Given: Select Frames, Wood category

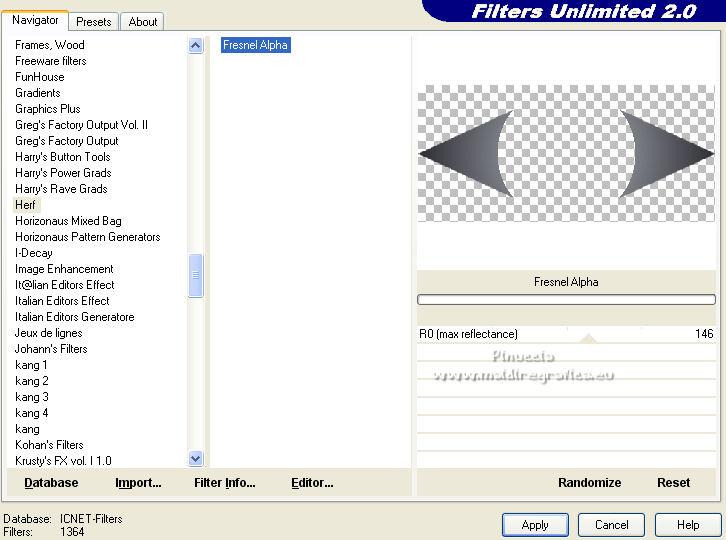Looking at the screenshot, I should 50,45.
